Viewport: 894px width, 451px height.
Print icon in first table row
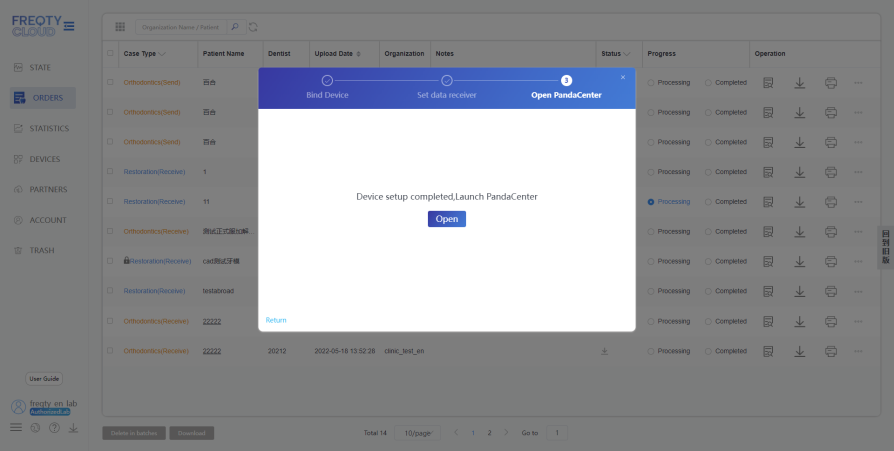831,83
